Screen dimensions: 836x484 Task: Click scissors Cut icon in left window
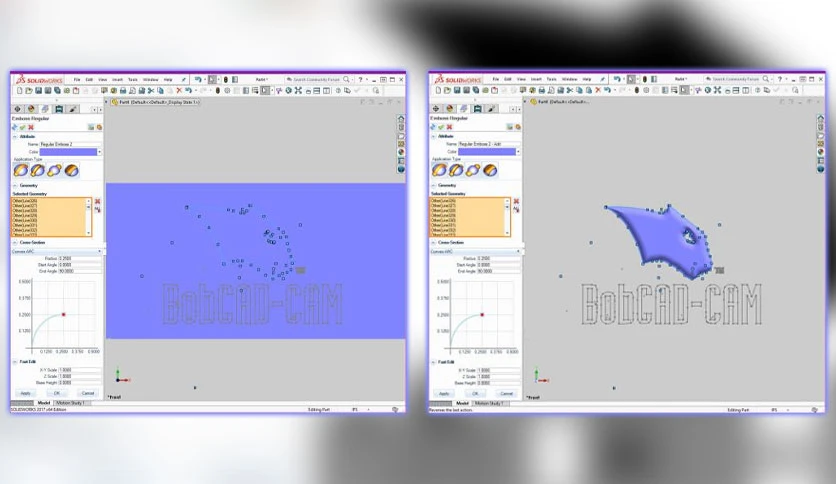tap(151, 91)
